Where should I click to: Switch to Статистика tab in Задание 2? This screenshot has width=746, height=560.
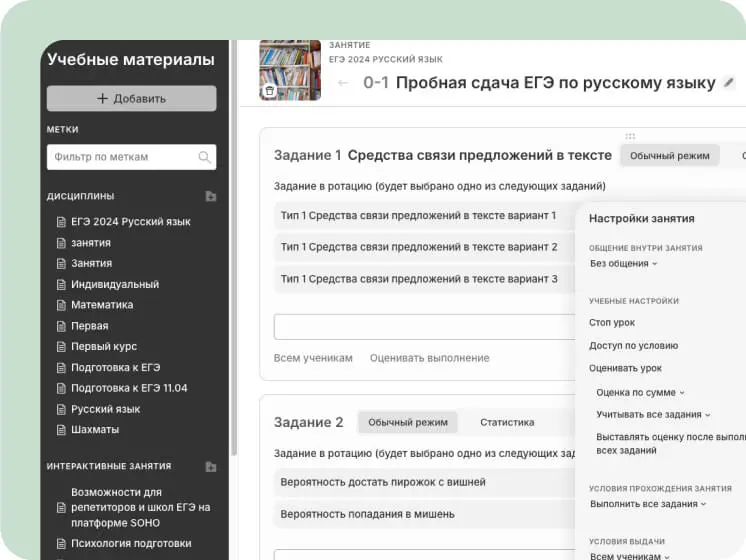507,422
